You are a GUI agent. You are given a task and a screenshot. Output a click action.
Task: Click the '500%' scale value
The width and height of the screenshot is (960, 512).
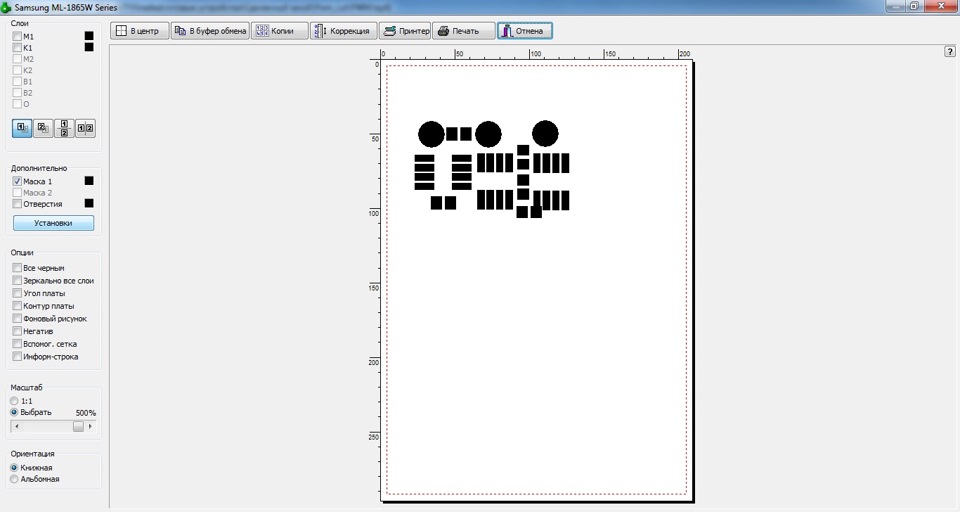click(86, 413)
